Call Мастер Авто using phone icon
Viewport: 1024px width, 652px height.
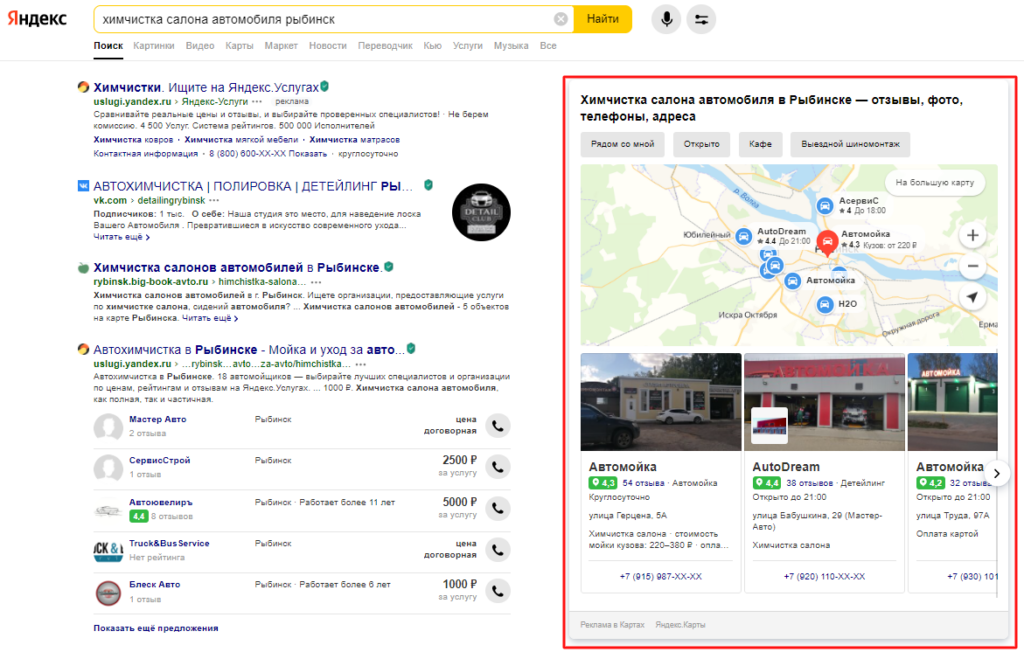pyautogui.click(x=498, y=426)
